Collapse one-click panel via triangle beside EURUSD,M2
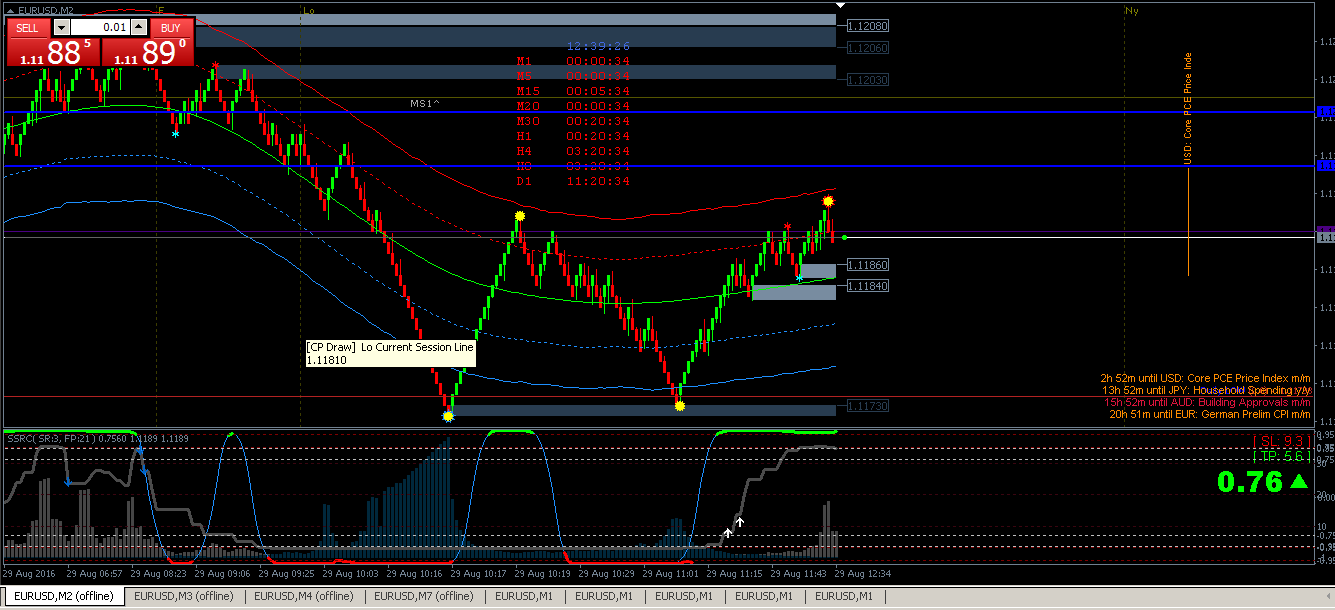This screenshot has width=1335, height=610. 10,10
